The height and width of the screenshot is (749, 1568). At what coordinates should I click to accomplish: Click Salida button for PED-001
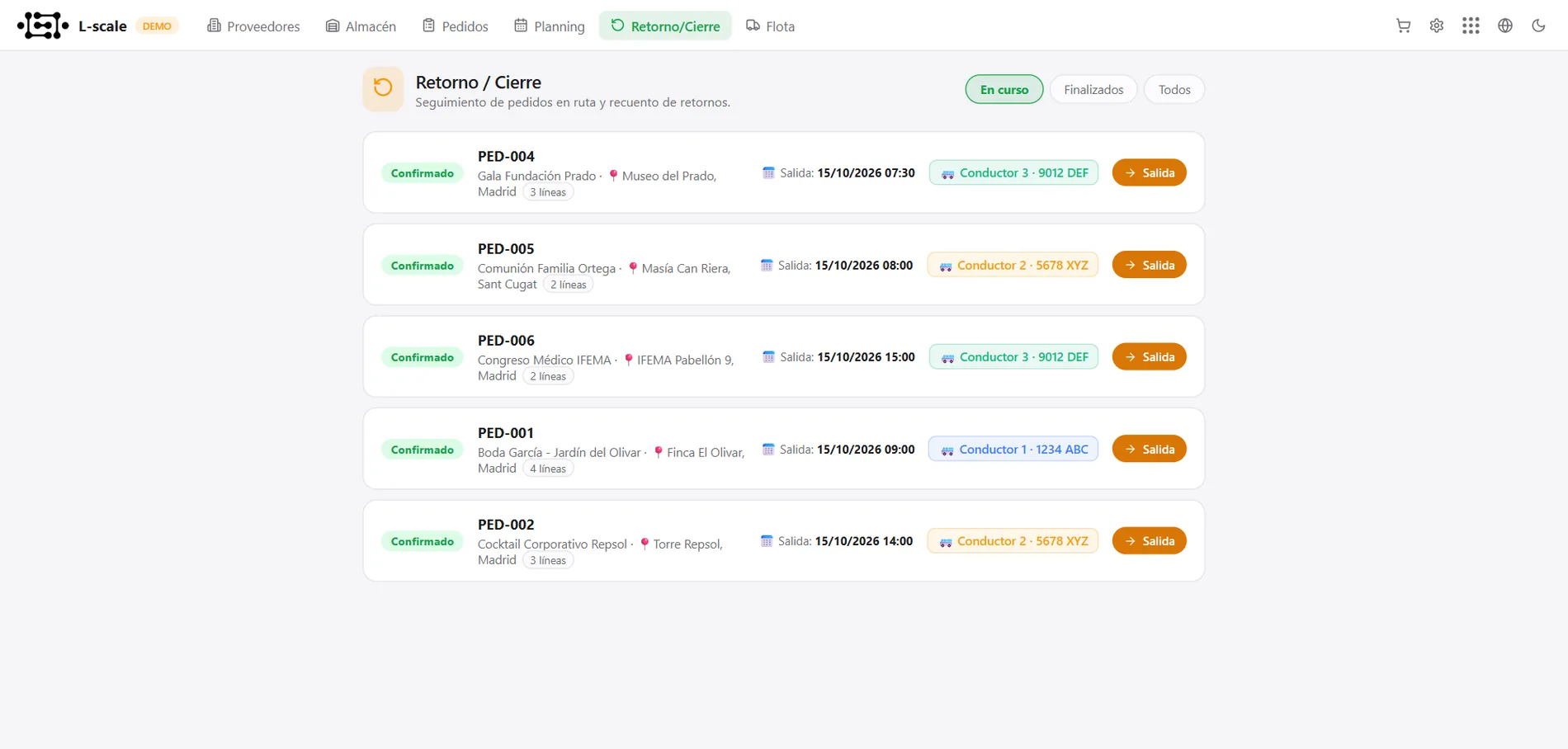(1150, 449)
